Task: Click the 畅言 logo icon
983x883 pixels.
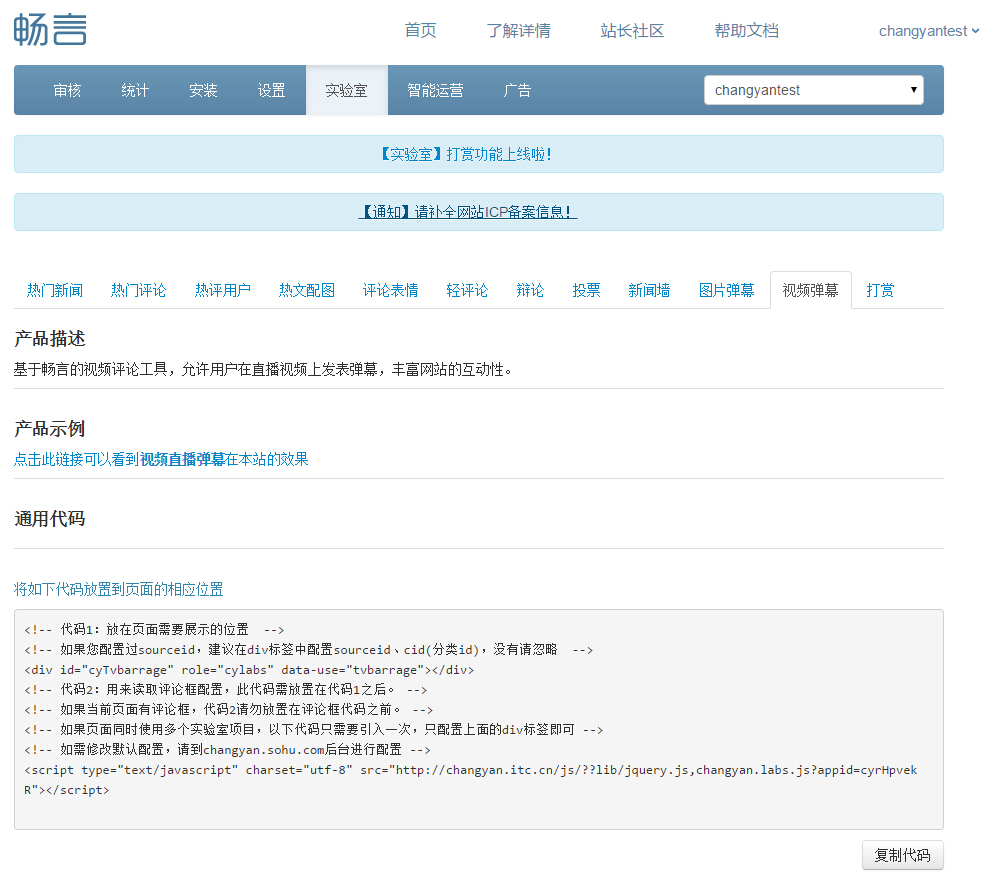Action: [x=50, y=29]
